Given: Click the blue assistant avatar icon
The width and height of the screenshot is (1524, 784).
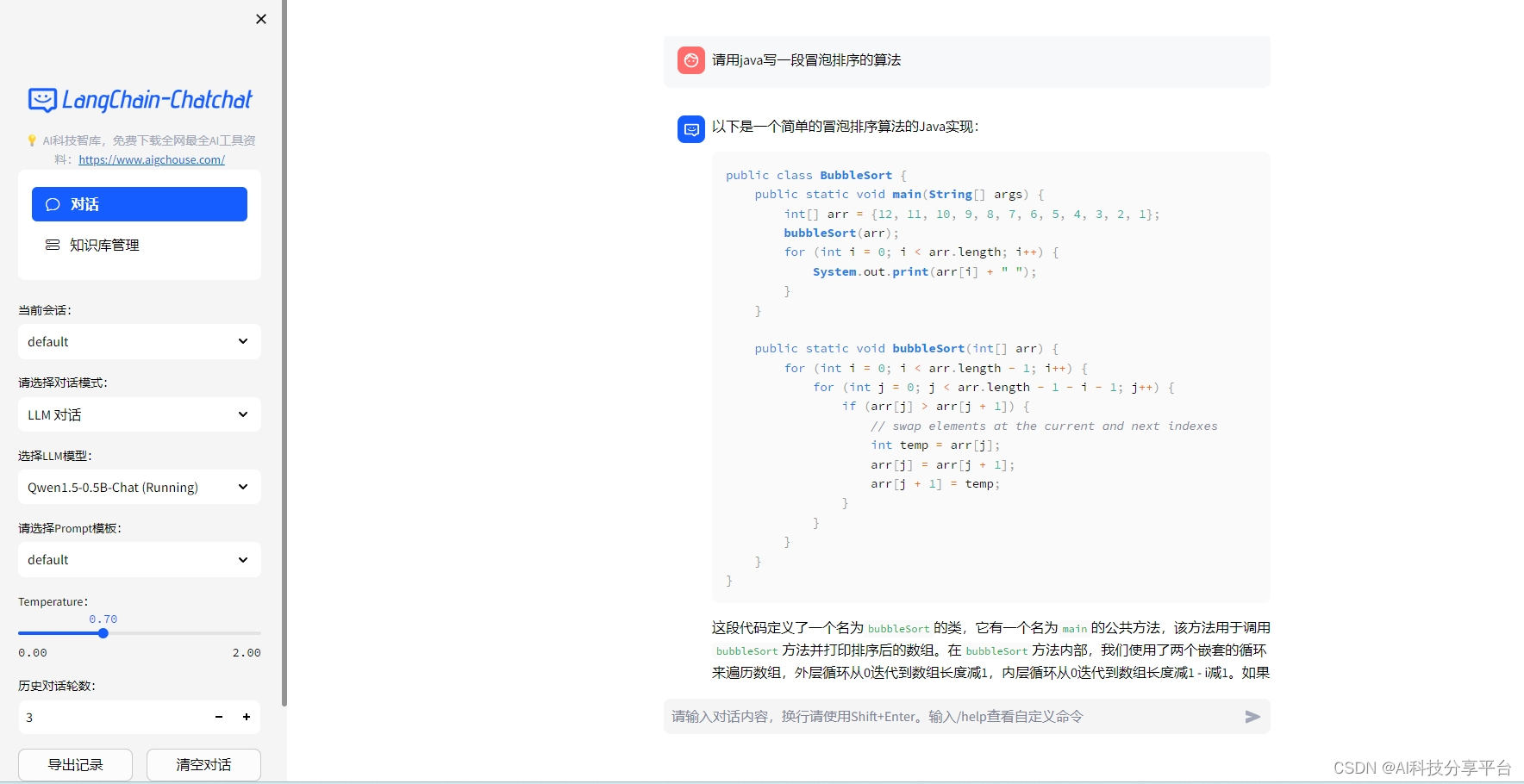Looking at the screenshot, I should (x=691, y=129).
